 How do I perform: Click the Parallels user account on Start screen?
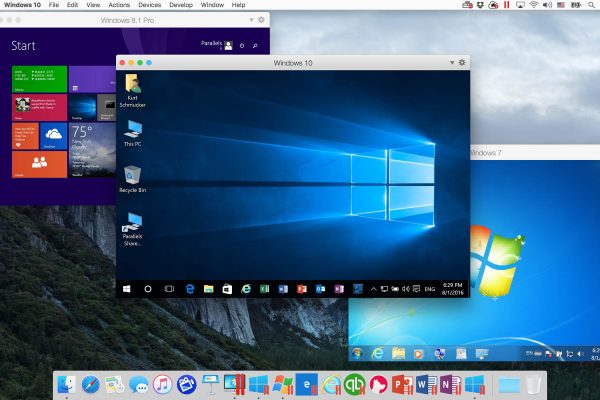217,45
